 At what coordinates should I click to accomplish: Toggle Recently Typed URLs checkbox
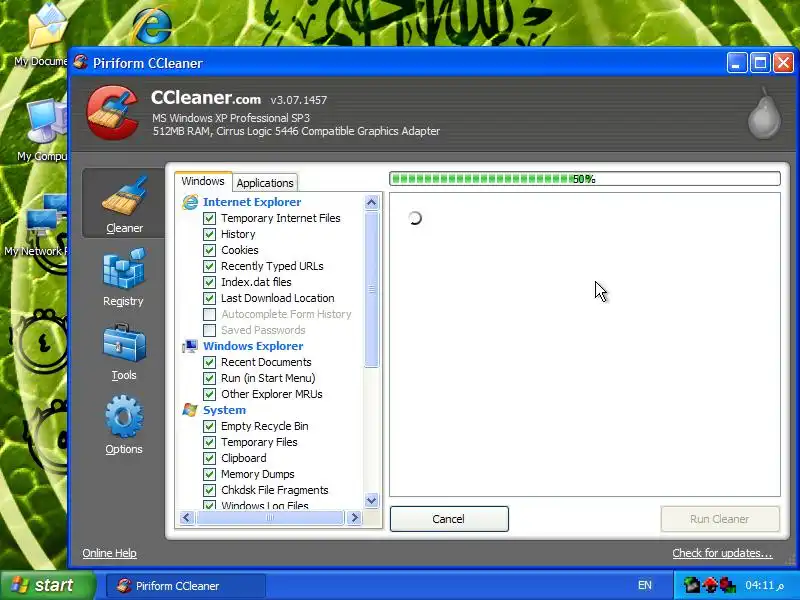(209, 266)
